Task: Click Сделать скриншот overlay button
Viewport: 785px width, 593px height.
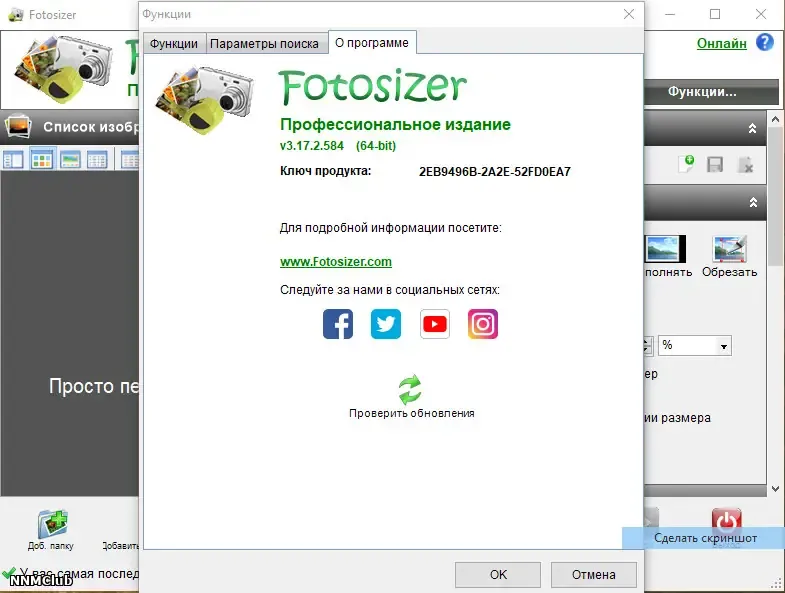Action: point(704,538)
